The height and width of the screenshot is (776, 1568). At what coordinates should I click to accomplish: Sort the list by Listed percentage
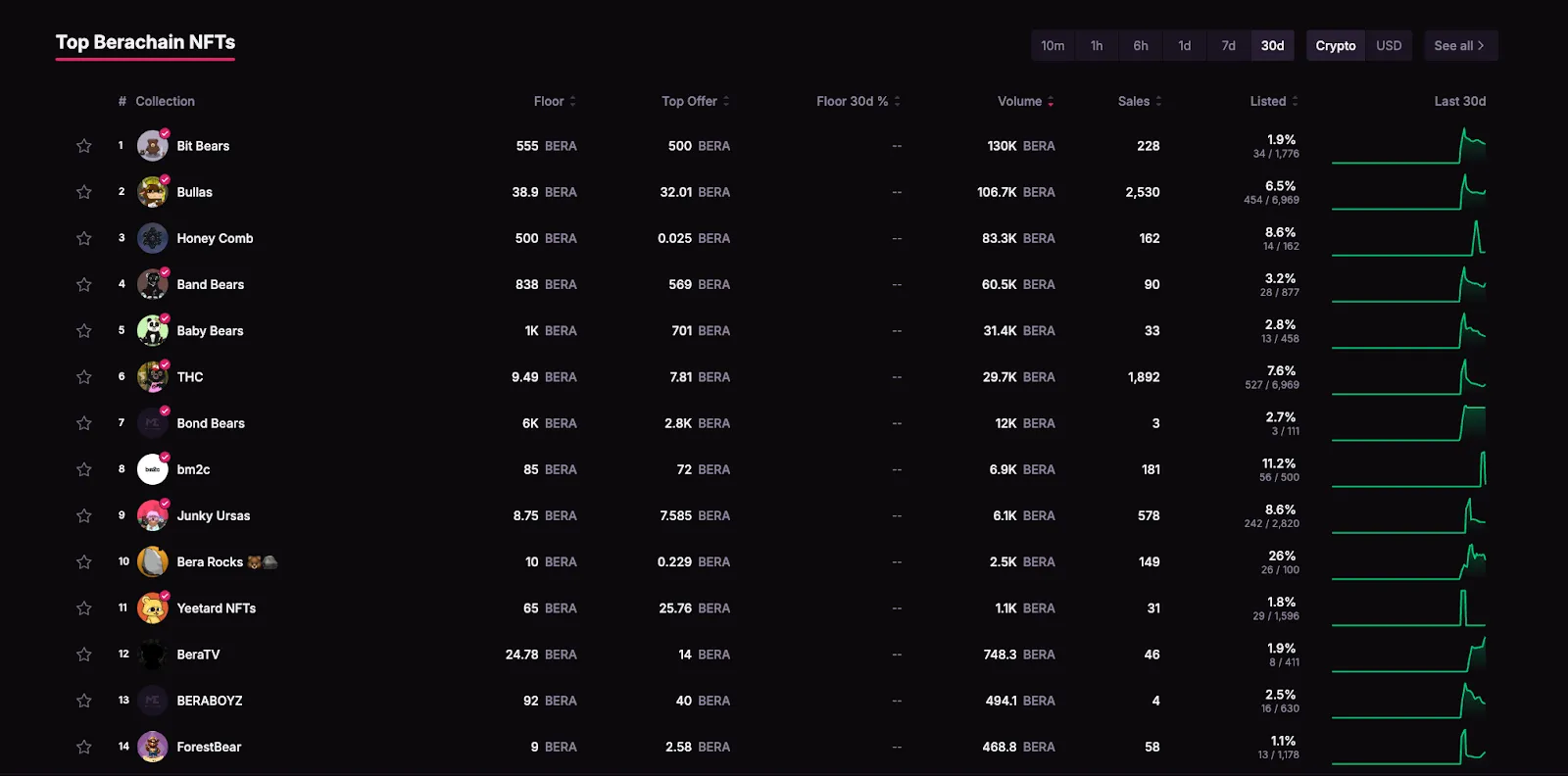(x=1274, y=101)
